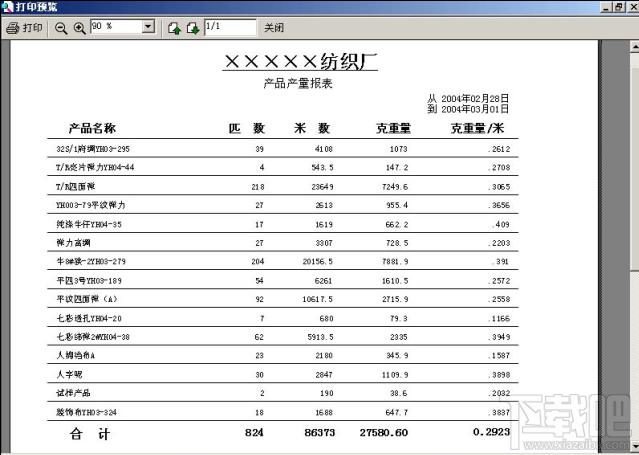Viewport: 639px width, 455px height.
Task: Close the preview with 关闭 button
Action: [274, 28]
